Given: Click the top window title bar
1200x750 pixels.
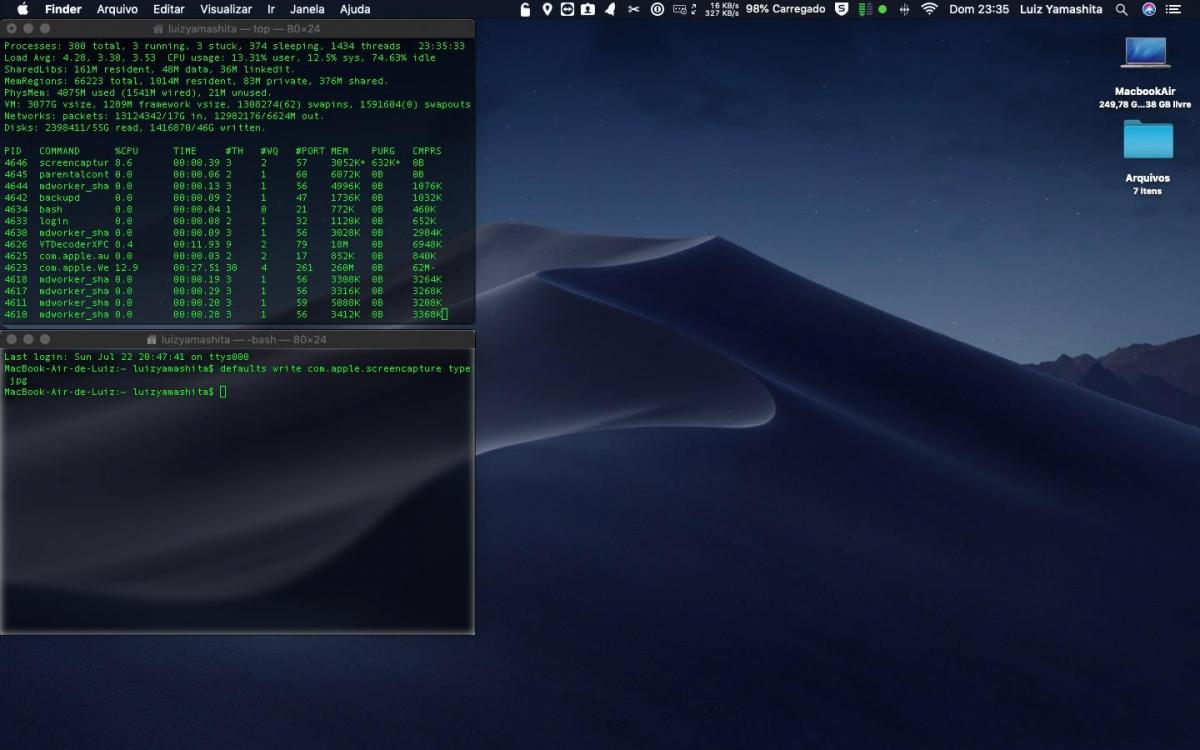Looking at the screenshot, I should [237, 30].
